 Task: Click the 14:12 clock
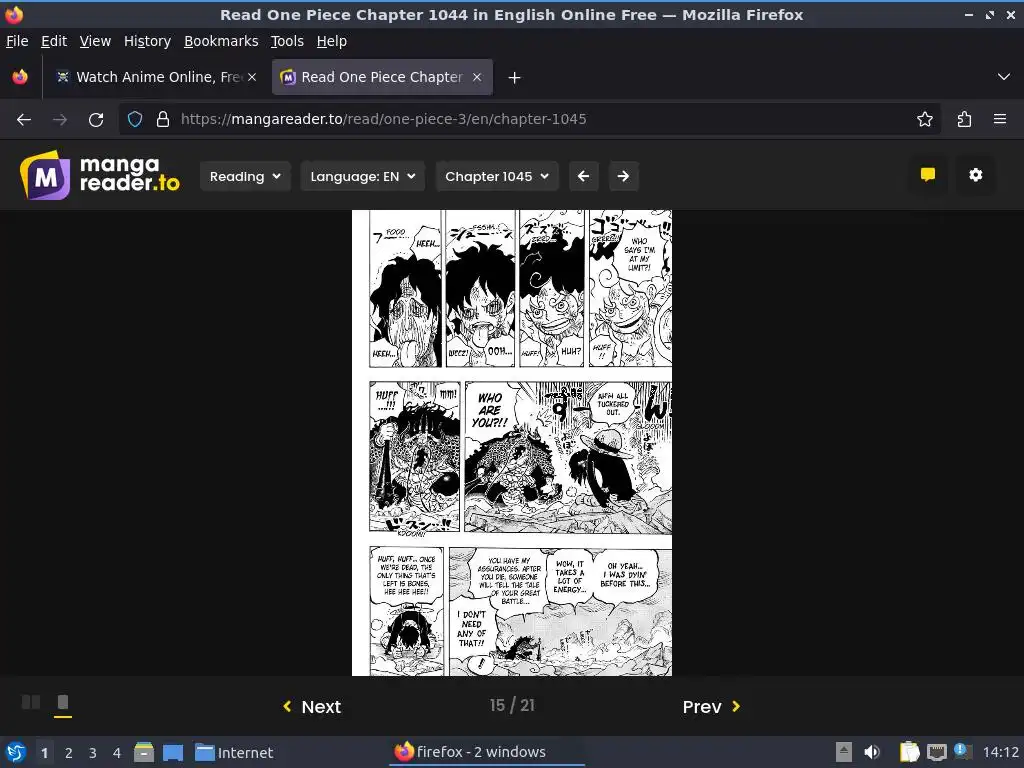[x=1000, y=752]
